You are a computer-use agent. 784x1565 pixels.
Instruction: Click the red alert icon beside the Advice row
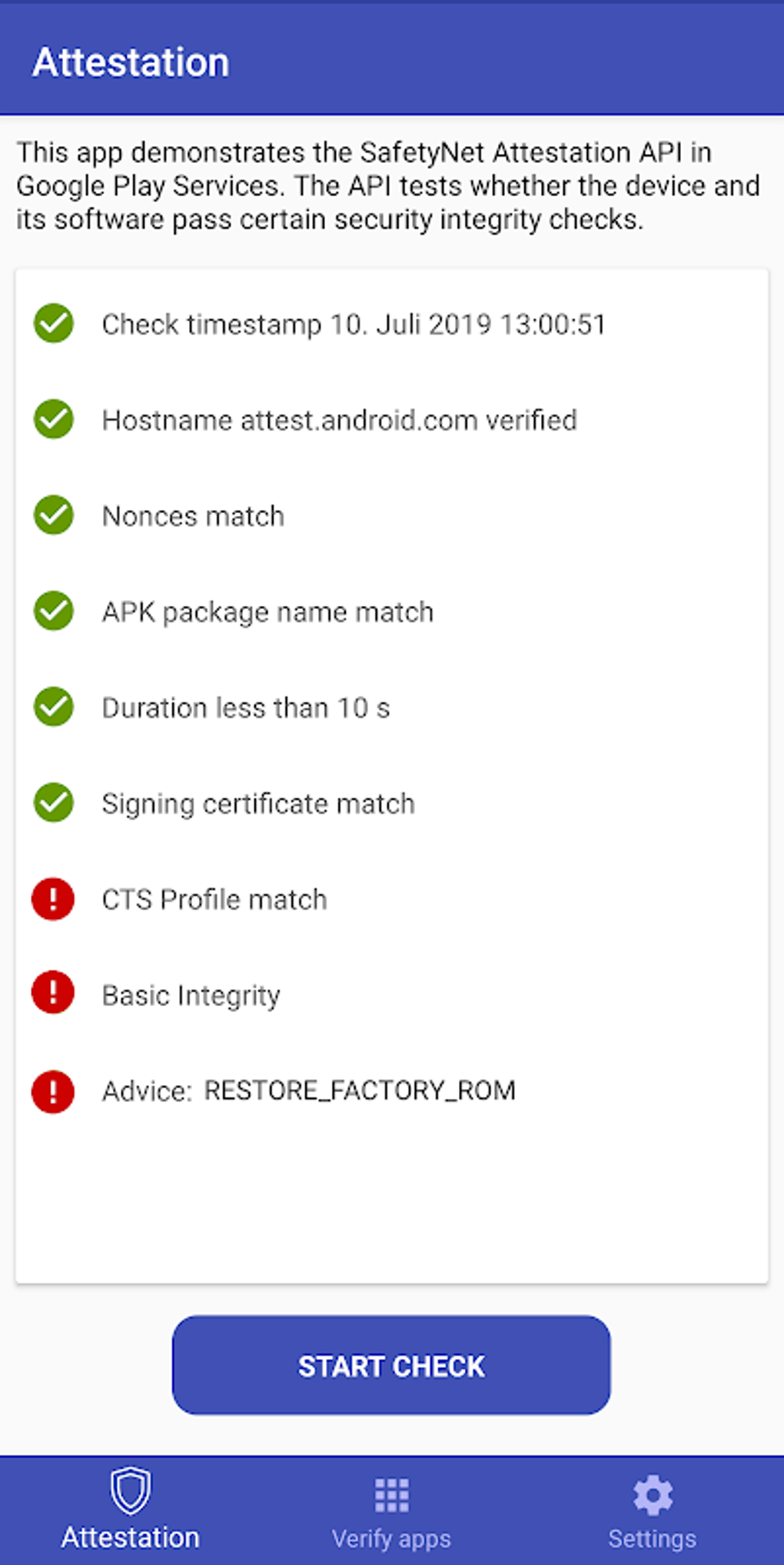click(52, 1090)
